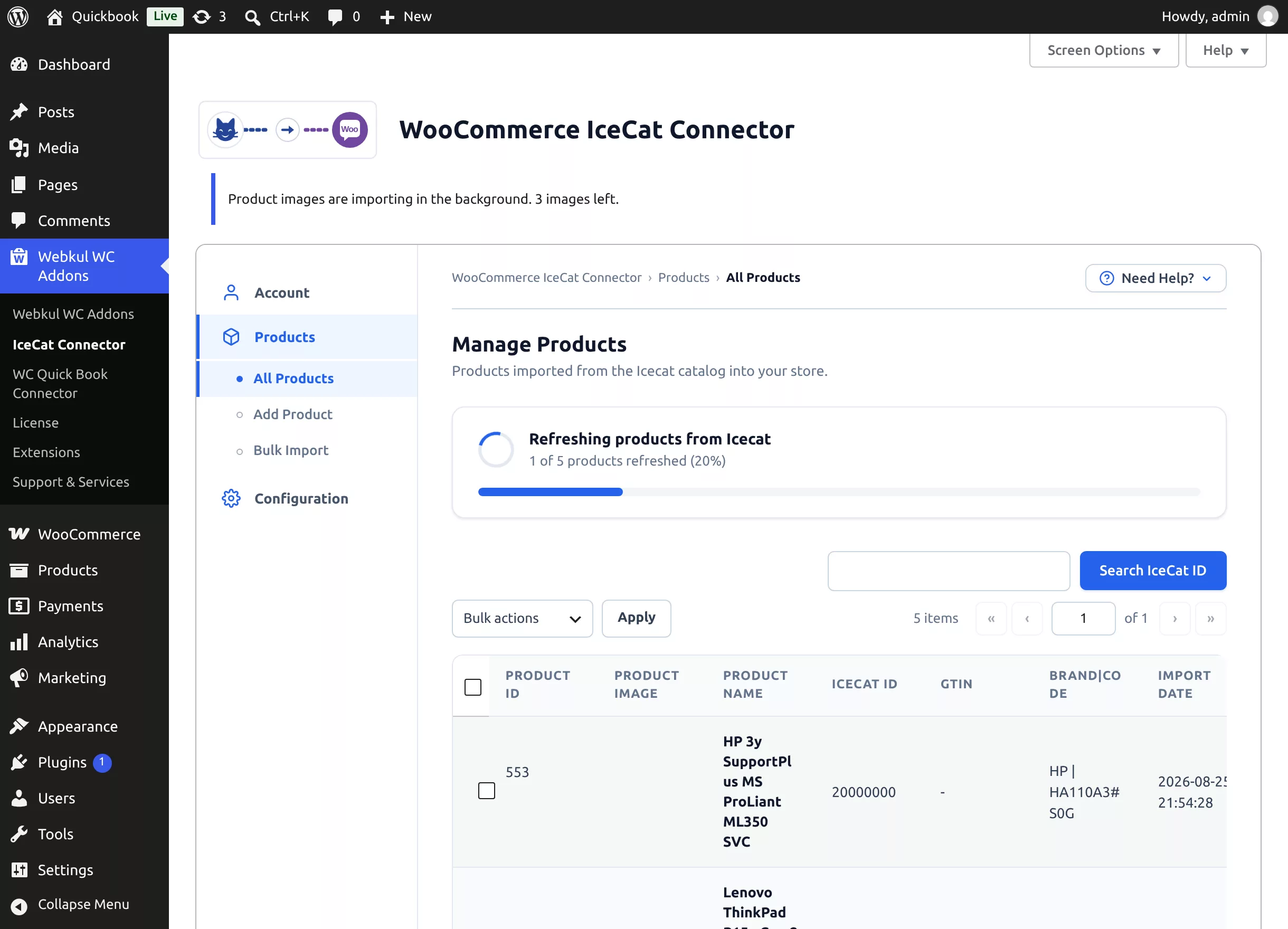
Task: Click the Settings sliders icon
Action: 19,869
